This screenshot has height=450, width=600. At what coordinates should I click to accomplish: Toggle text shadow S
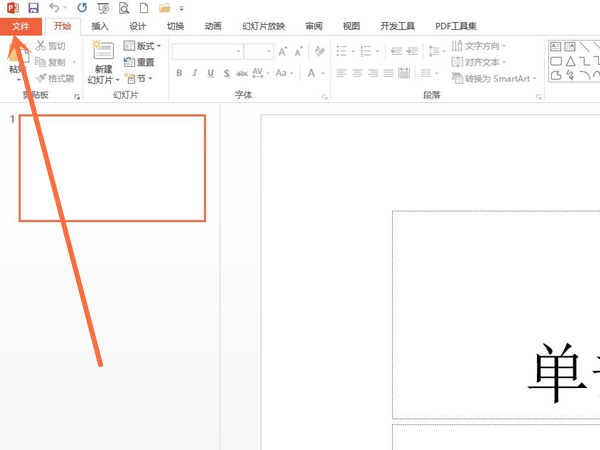pos(227,73)
